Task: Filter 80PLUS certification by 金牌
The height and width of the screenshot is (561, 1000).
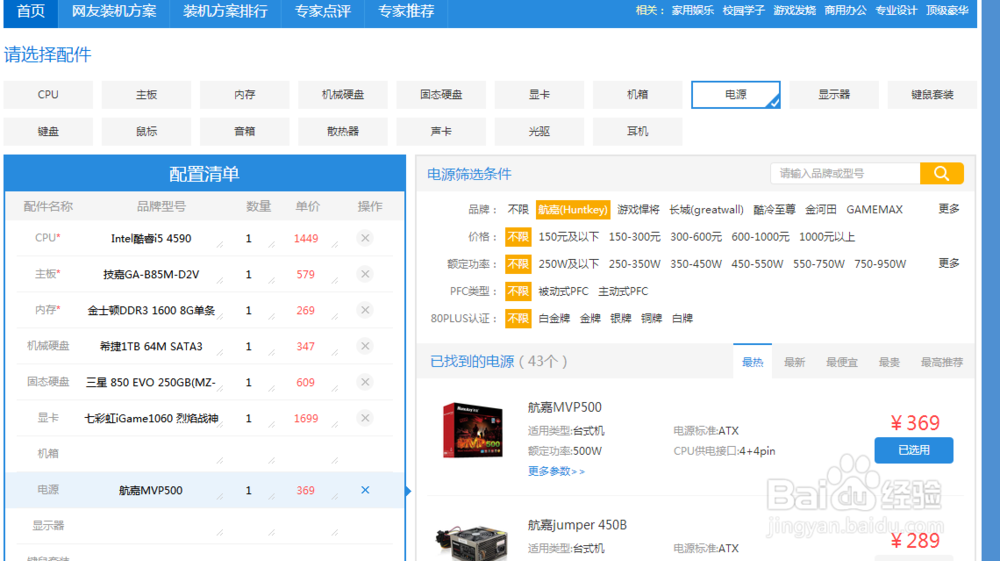Action: [x=590, y=318]
